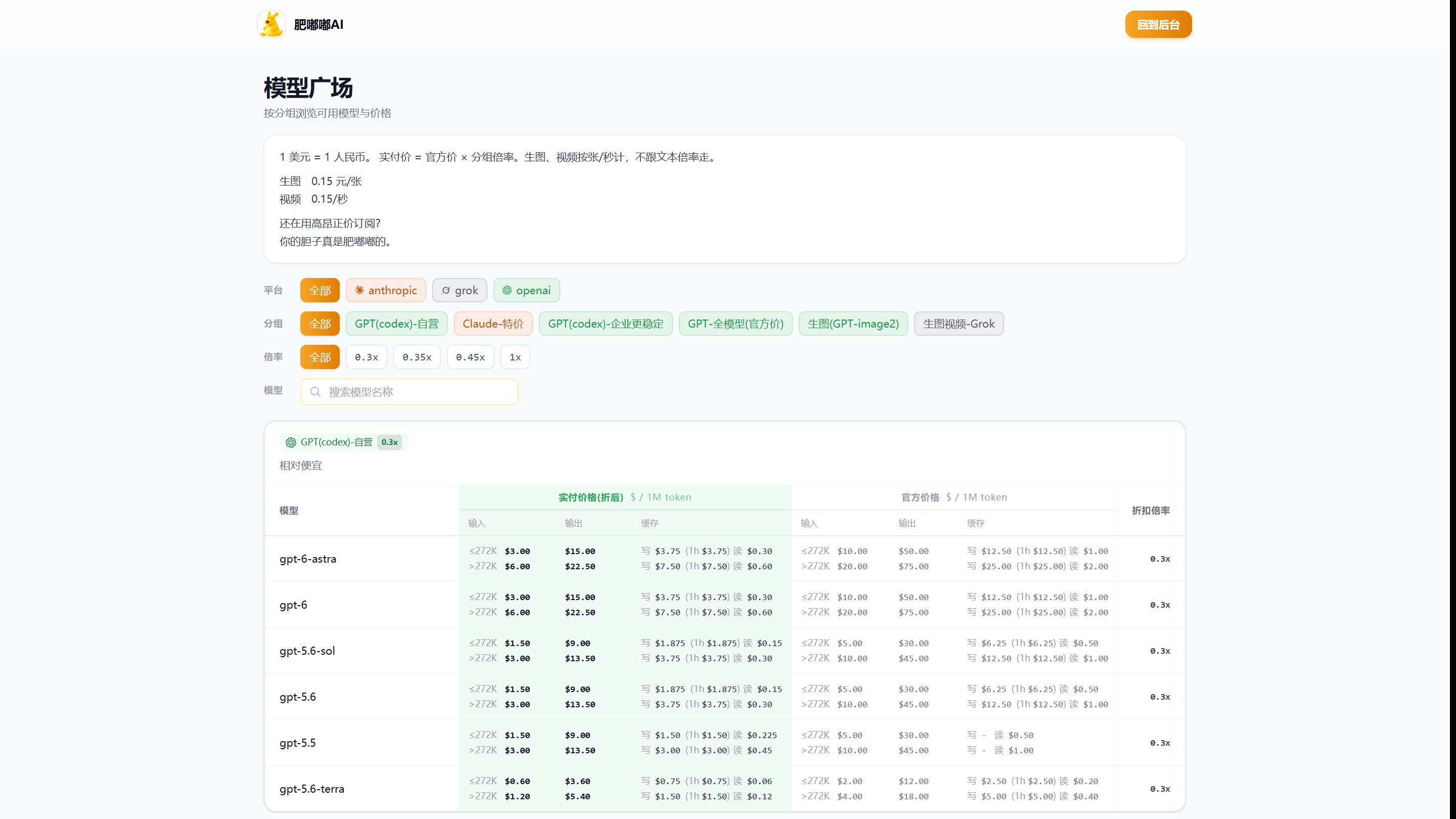Click the OpenAI icon in the GPT(codex)-自营 table badge

tap(291, 442)
